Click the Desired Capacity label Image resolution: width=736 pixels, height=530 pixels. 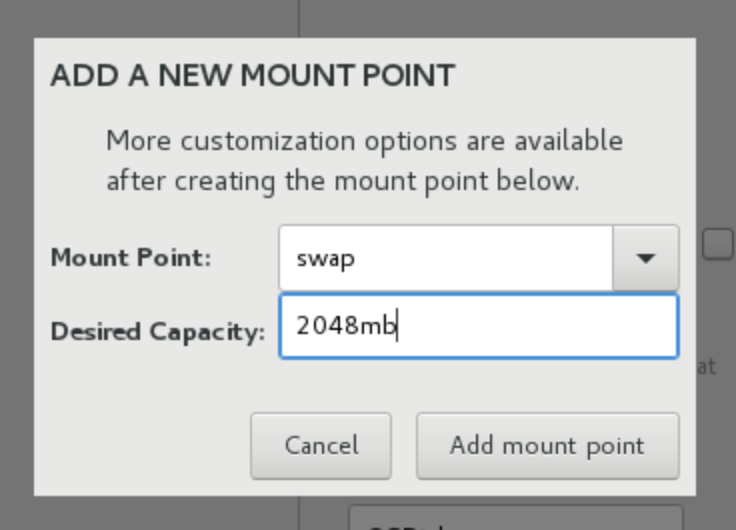click(158, 332)
